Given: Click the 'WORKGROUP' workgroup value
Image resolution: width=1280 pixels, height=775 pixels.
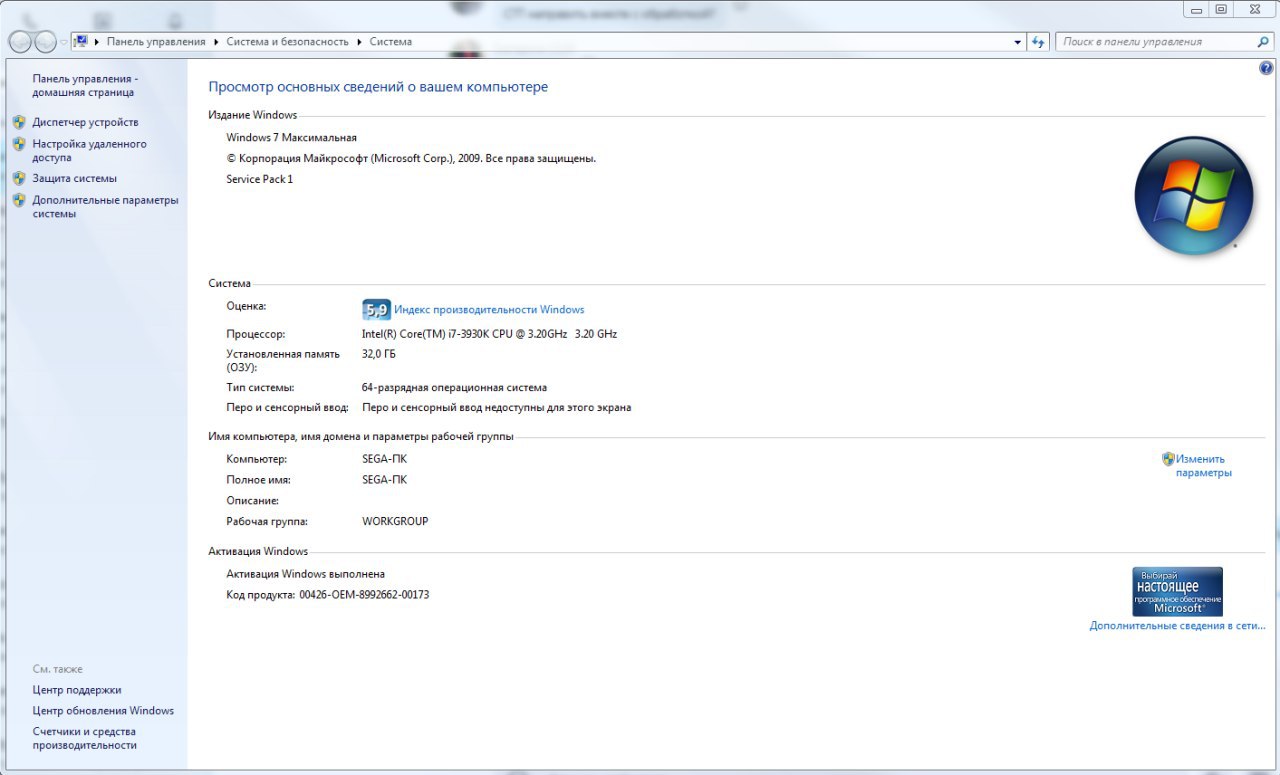Looking at the screenshot, I should 395,521.
